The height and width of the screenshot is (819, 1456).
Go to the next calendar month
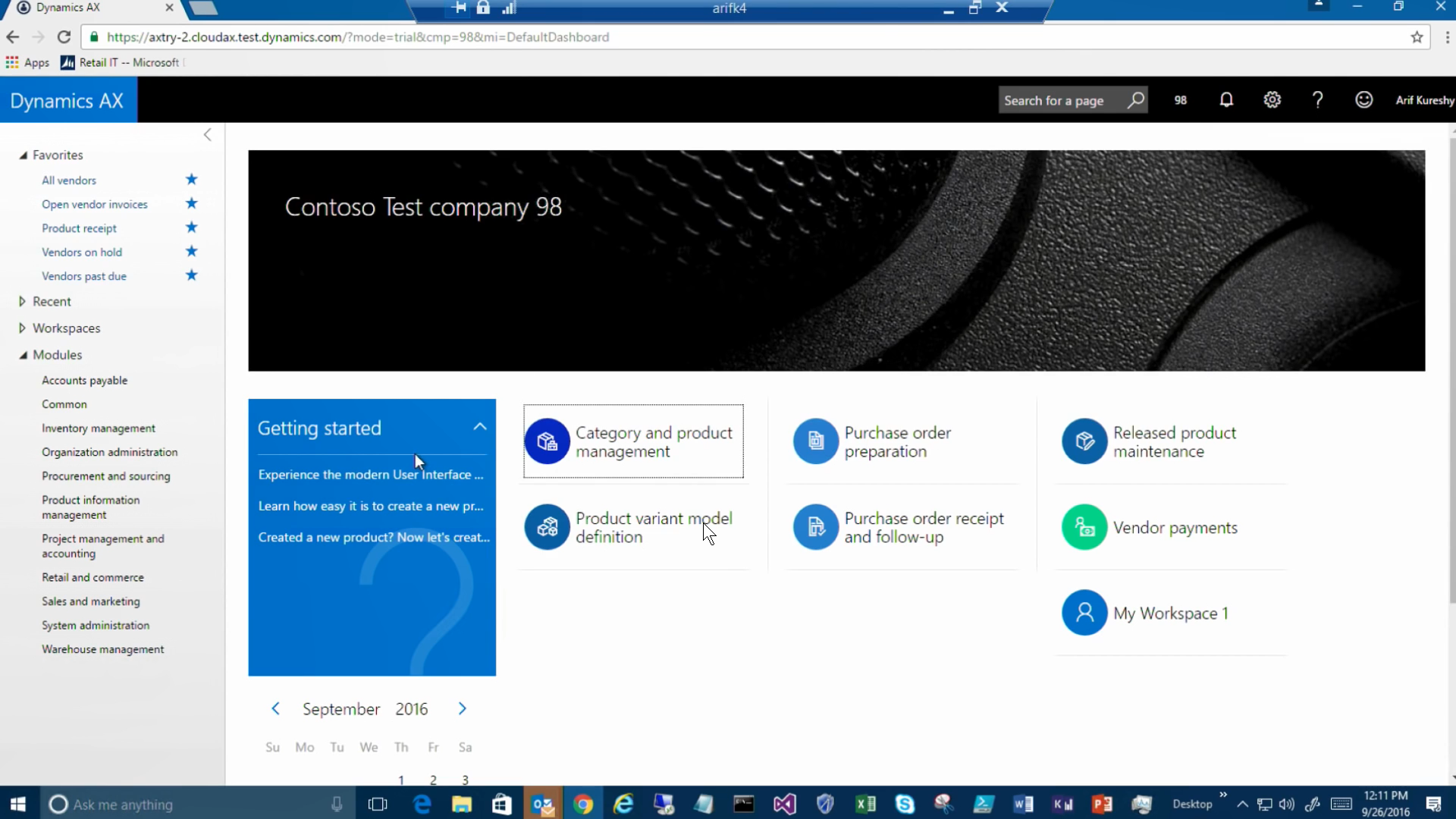(x=462, y=708)
